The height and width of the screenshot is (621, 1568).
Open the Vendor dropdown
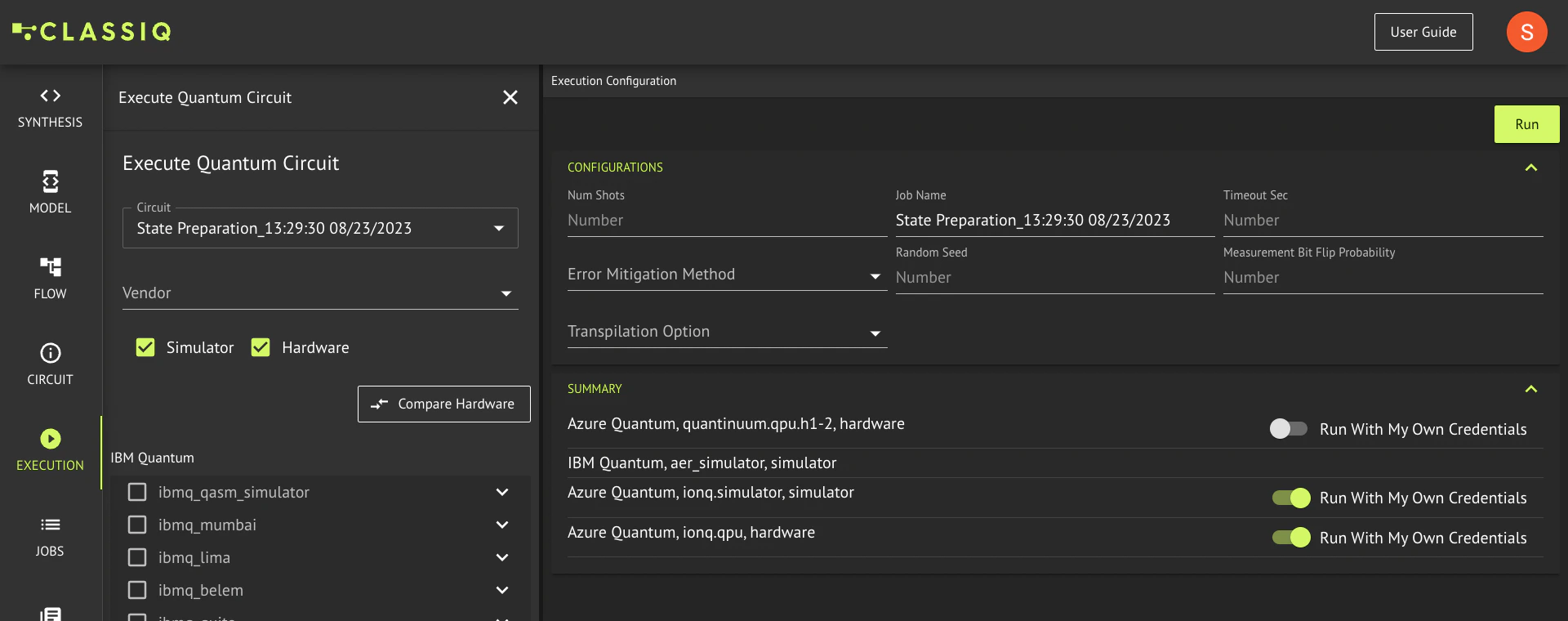pos(320,293)
